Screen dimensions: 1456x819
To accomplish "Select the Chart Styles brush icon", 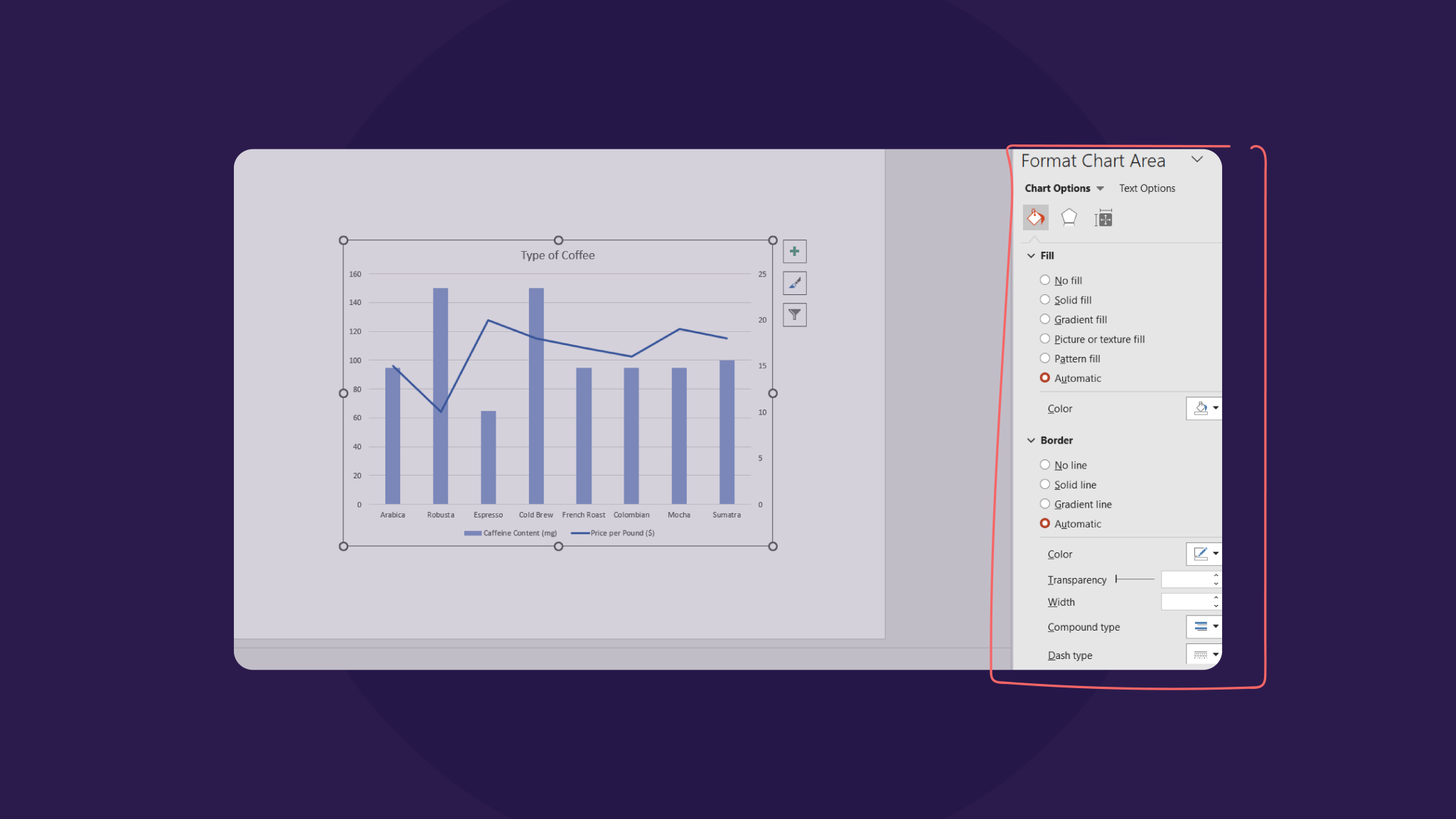I will pos(794,282).
